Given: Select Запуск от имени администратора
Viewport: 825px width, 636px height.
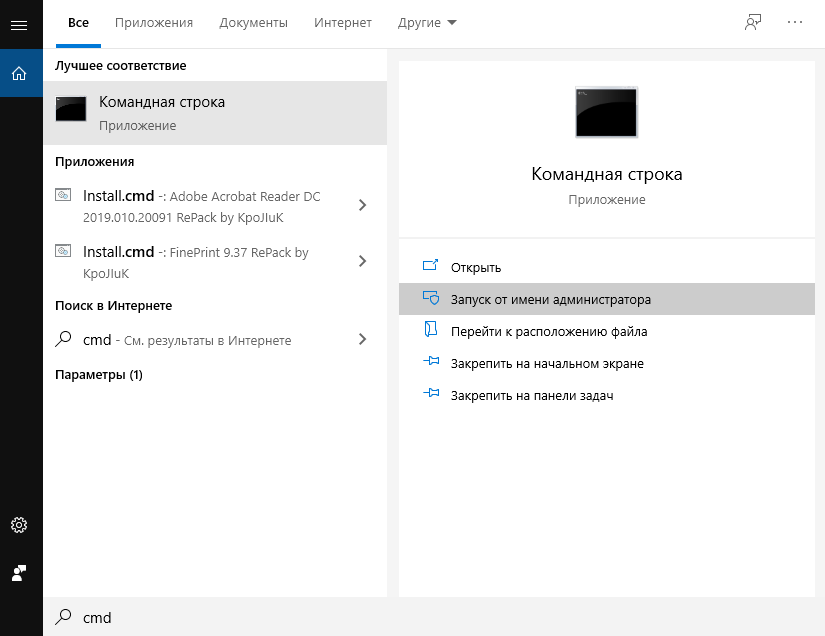Looking at the screenshot, I should [x=550, y=299].
